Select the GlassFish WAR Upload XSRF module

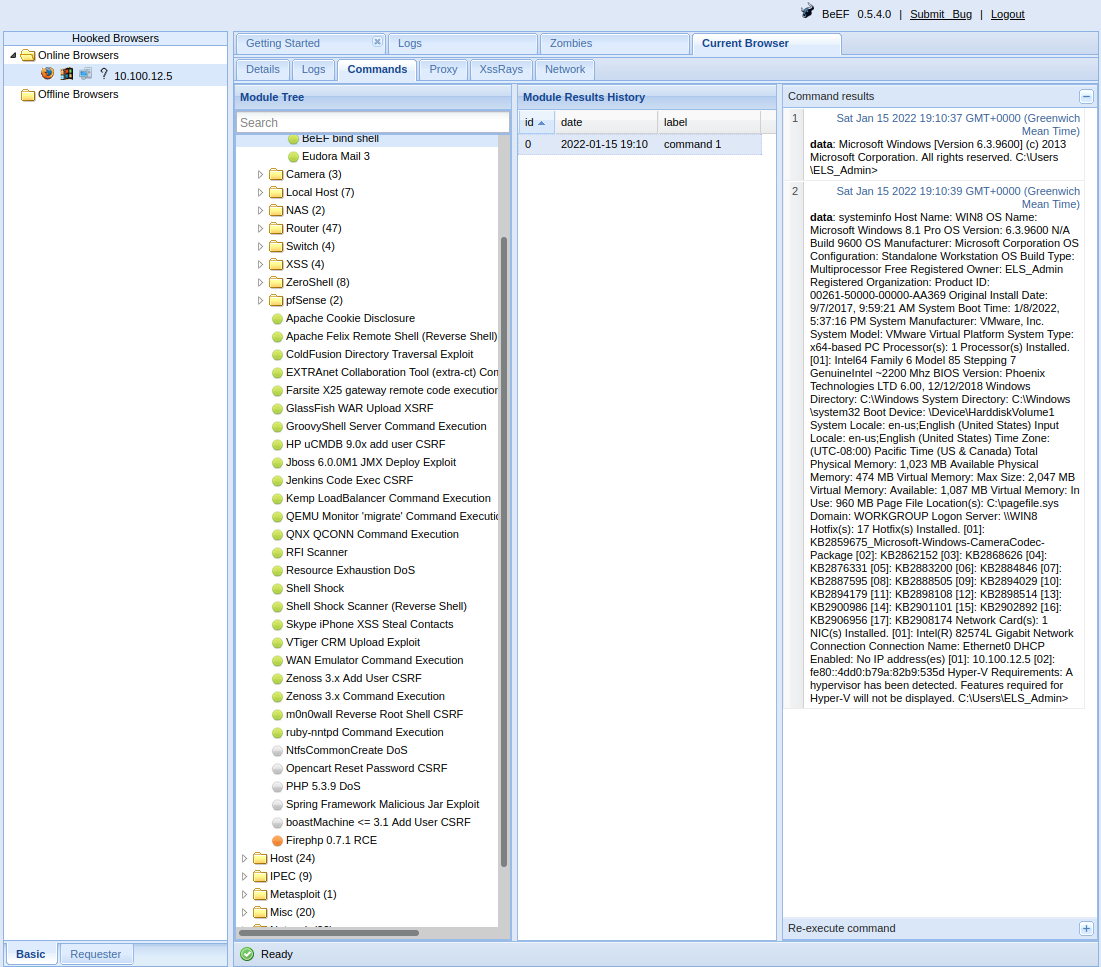360,408
